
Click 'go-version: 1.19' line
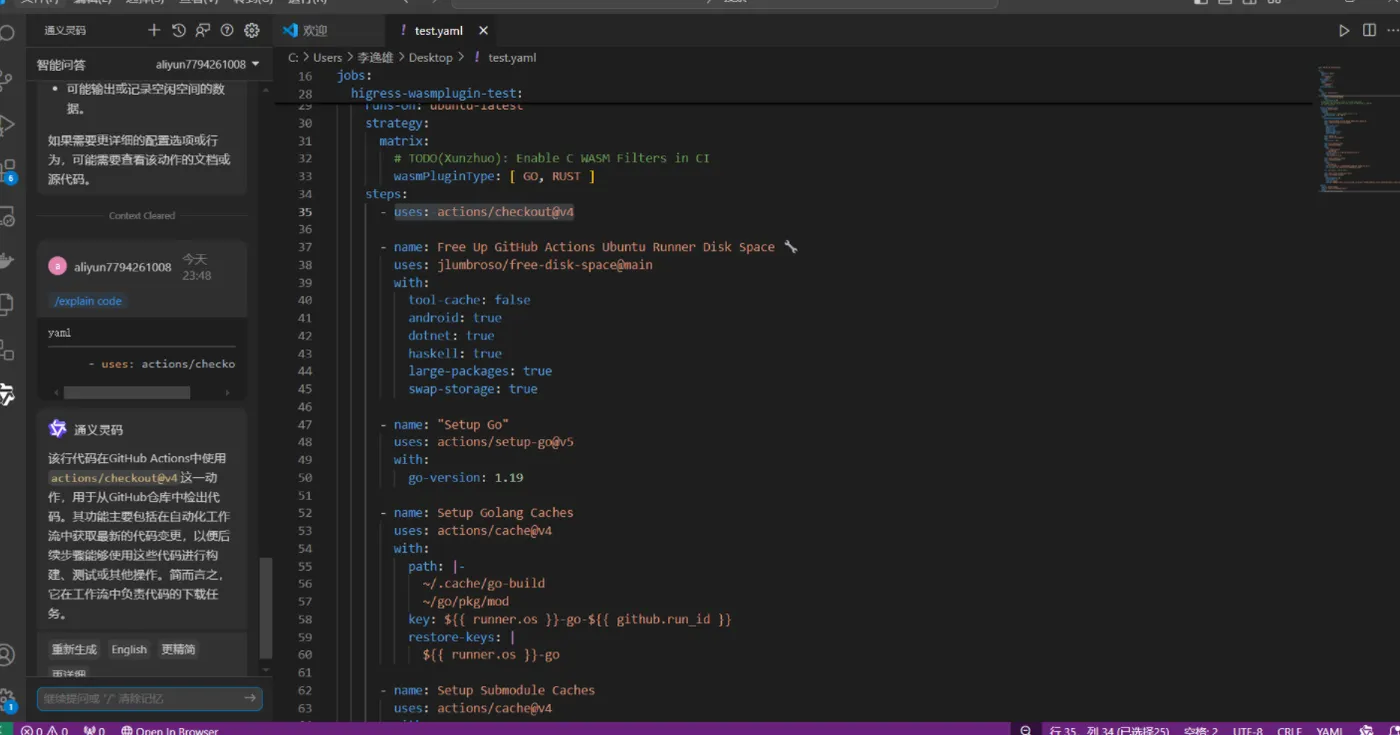(465, 478)
